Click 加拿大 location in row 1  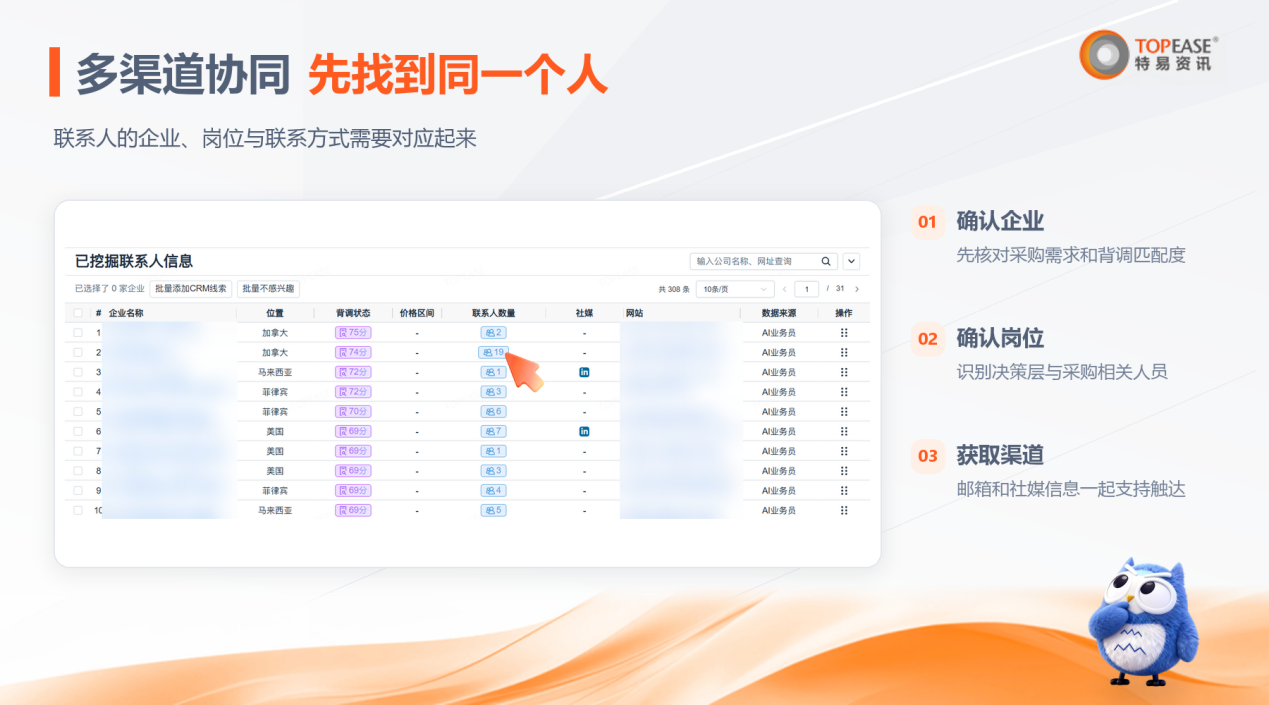275,332
